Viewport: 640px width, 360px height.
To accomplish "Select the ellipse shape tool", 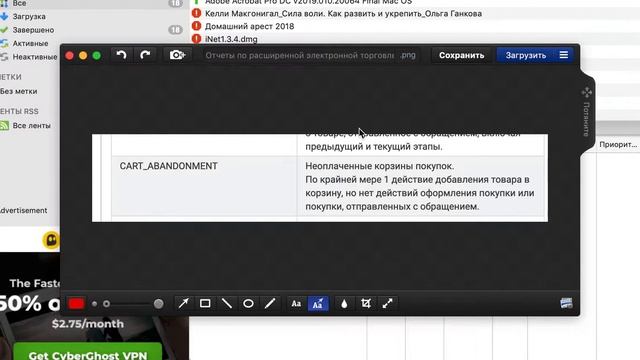I will pos(248,303).
